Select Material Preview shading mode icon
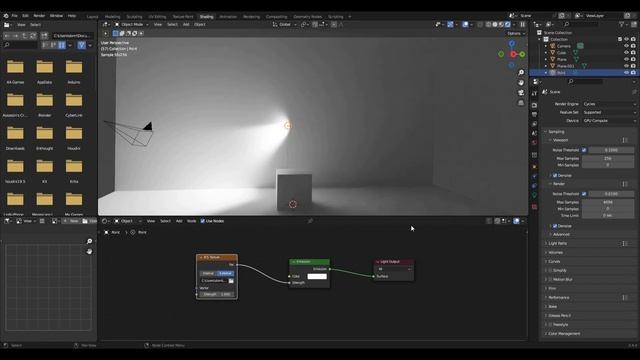Viewport: 640px width, 360px height. pyautogui.click(x=502, y=24)
